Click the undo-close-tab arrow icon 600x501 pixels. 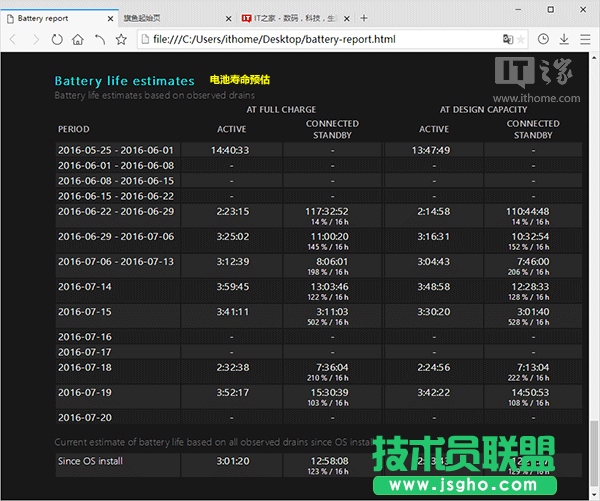[x=99, y=39]
